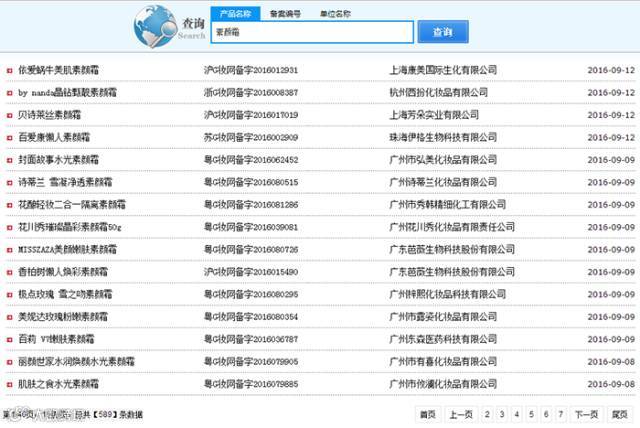640x428 pixels.
Task: Click company 广州诗蒂兰化妆品有限公司
Action: 443,182
